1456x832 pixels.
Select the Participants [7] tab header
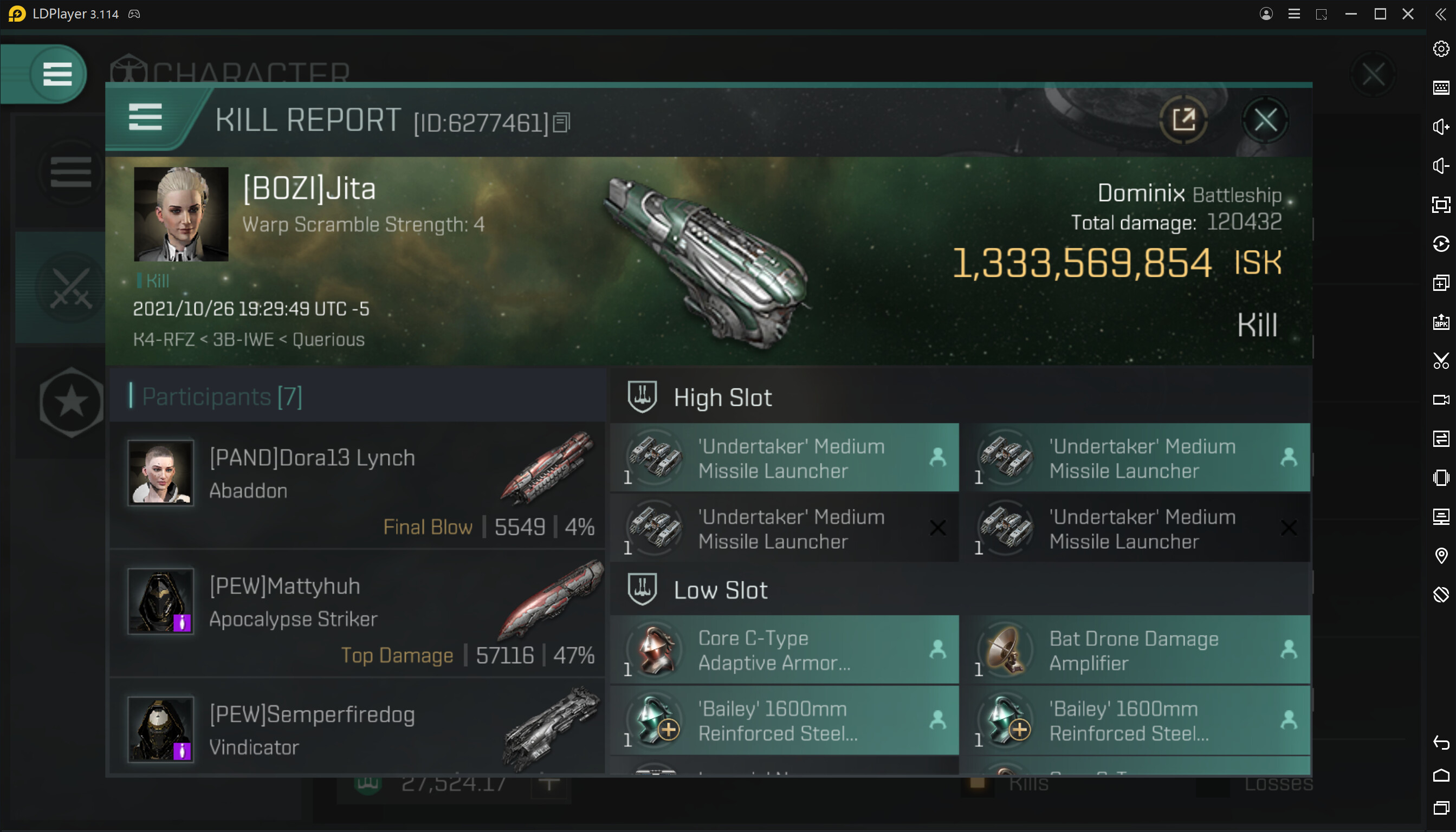pyautogui.click(x=222, y=396)
